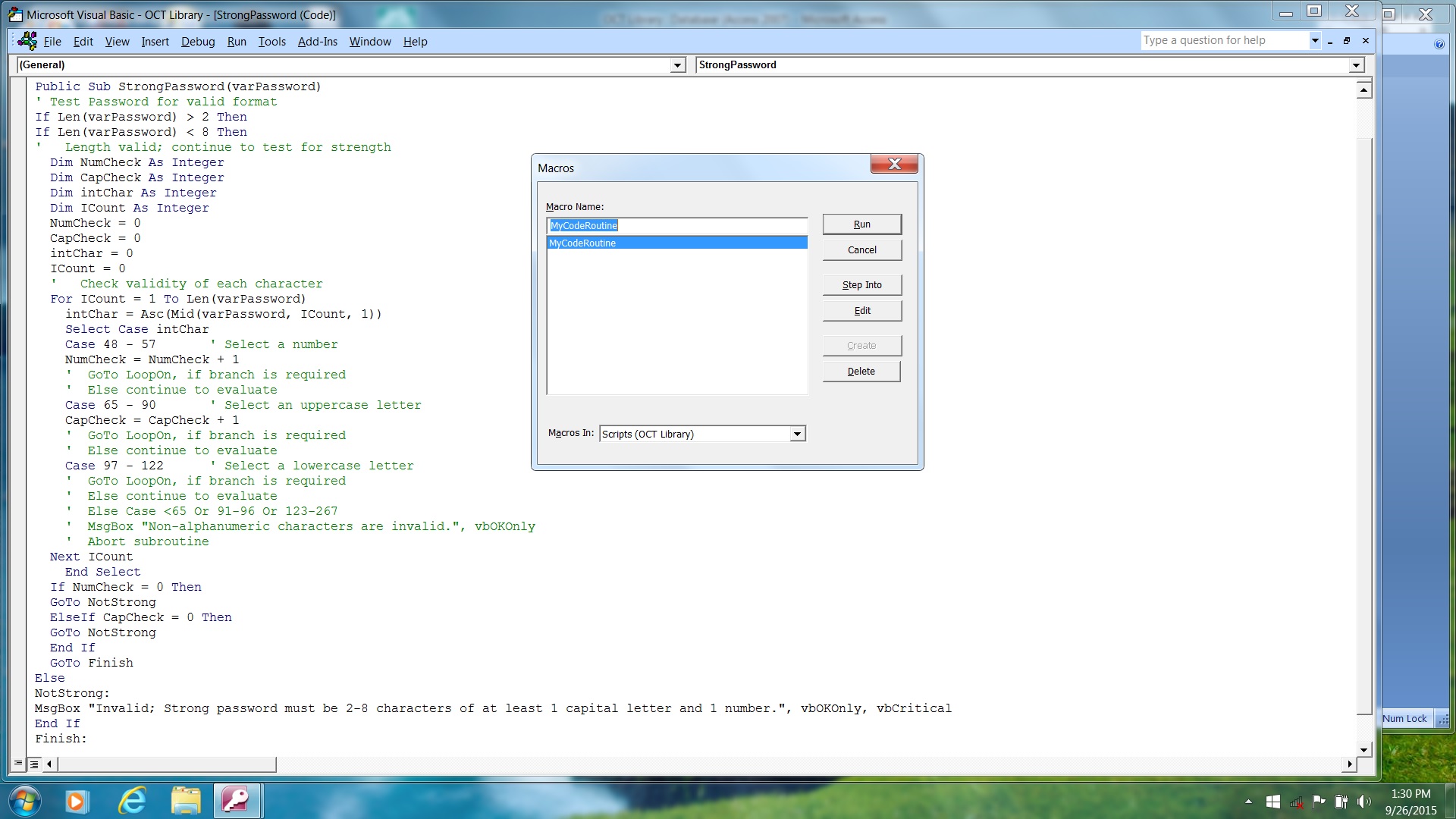Image resolution: width=1456 pixels, height=819 pixels.
Task: Open the Debug menu
Action: click(198, 42)
